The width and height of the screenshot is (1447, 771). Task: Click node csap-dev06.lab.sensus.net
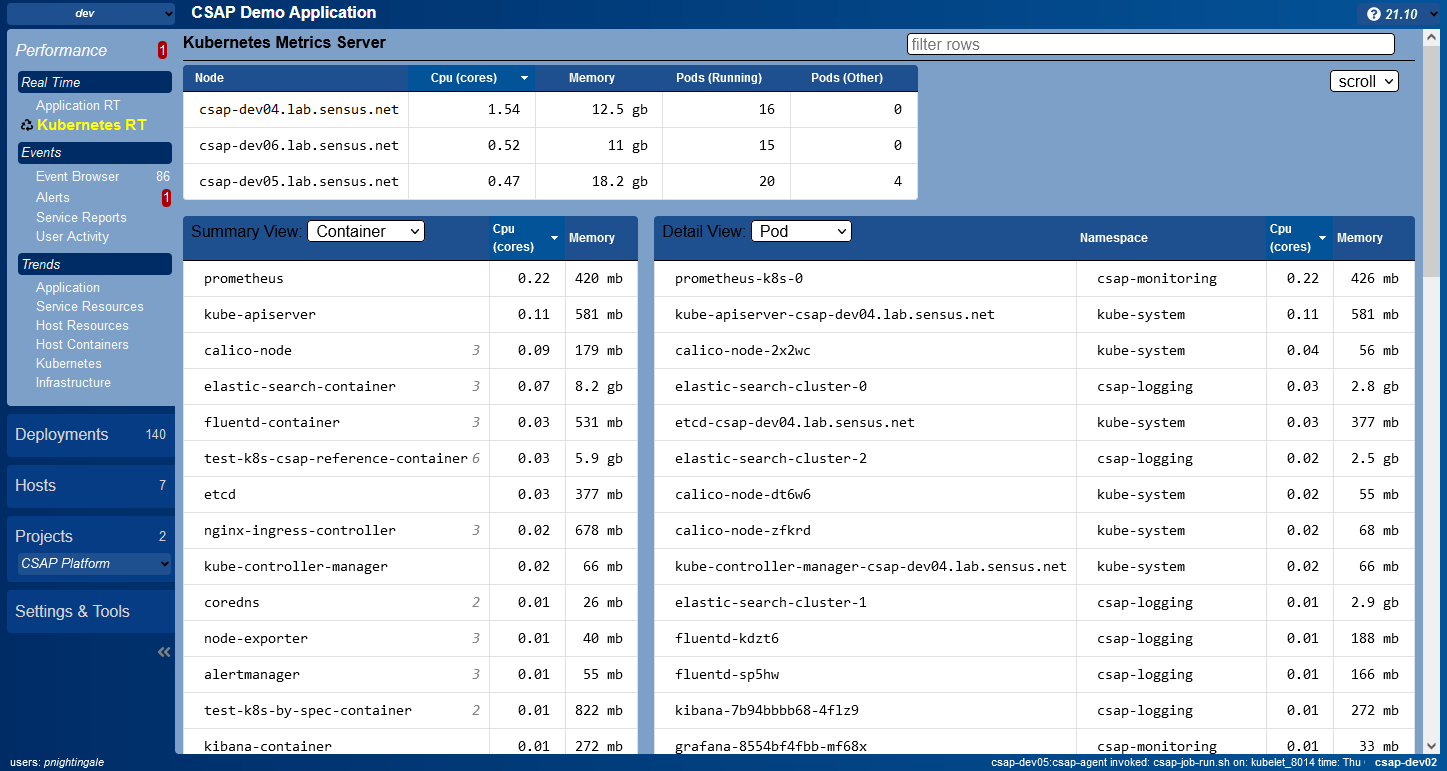(x=299, y=145)
